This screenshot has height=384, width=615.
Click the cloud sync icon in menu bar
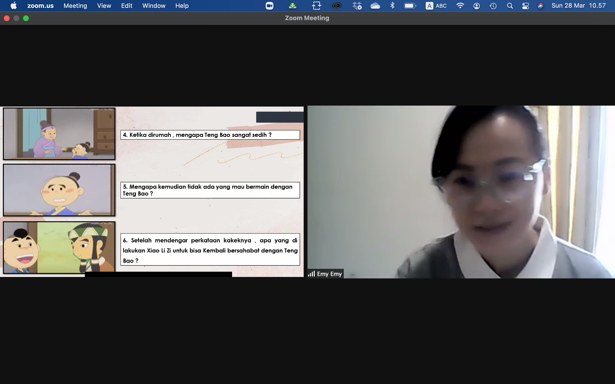pos(375,6)
